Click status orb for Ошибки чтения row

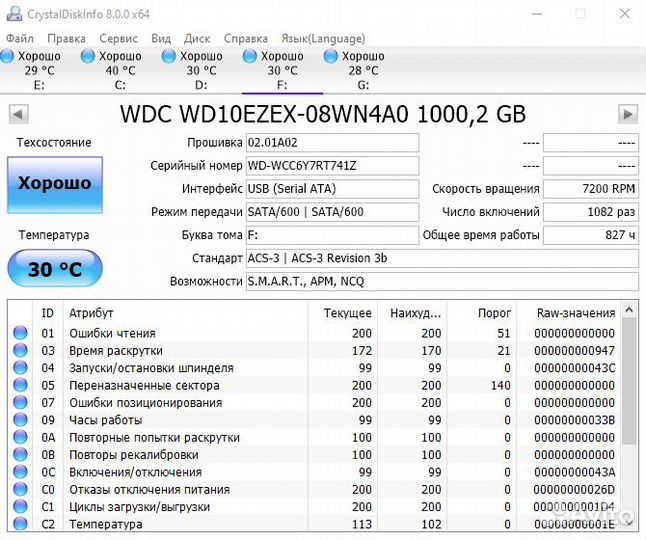point(20,333)
